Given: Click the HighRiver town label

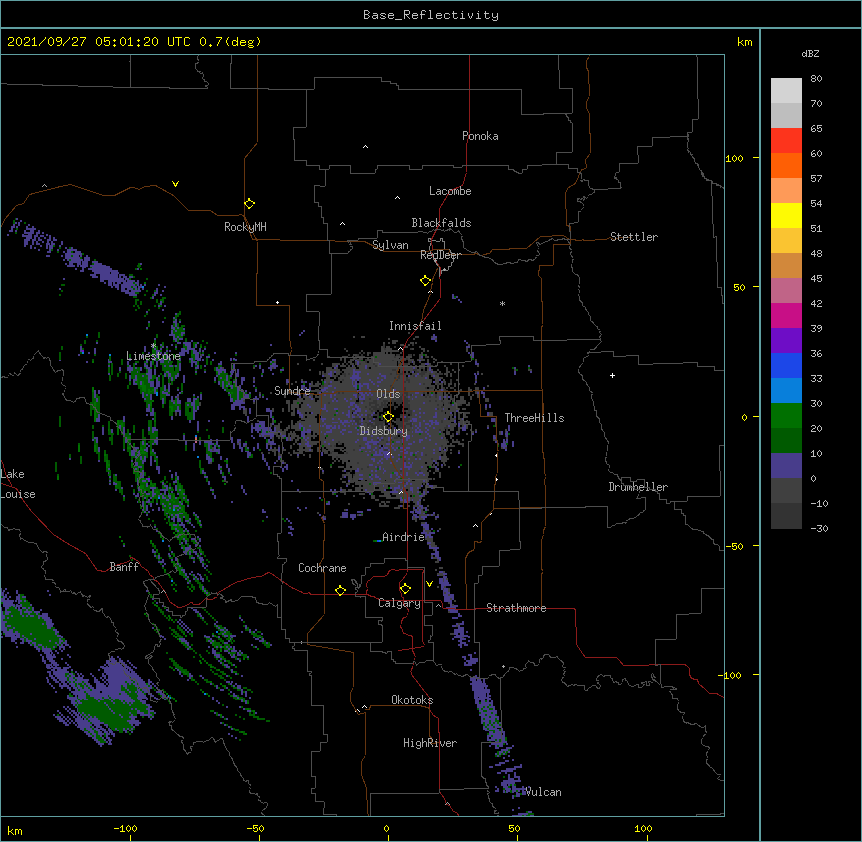Looking at the screenshot, I should click(430, 743).
